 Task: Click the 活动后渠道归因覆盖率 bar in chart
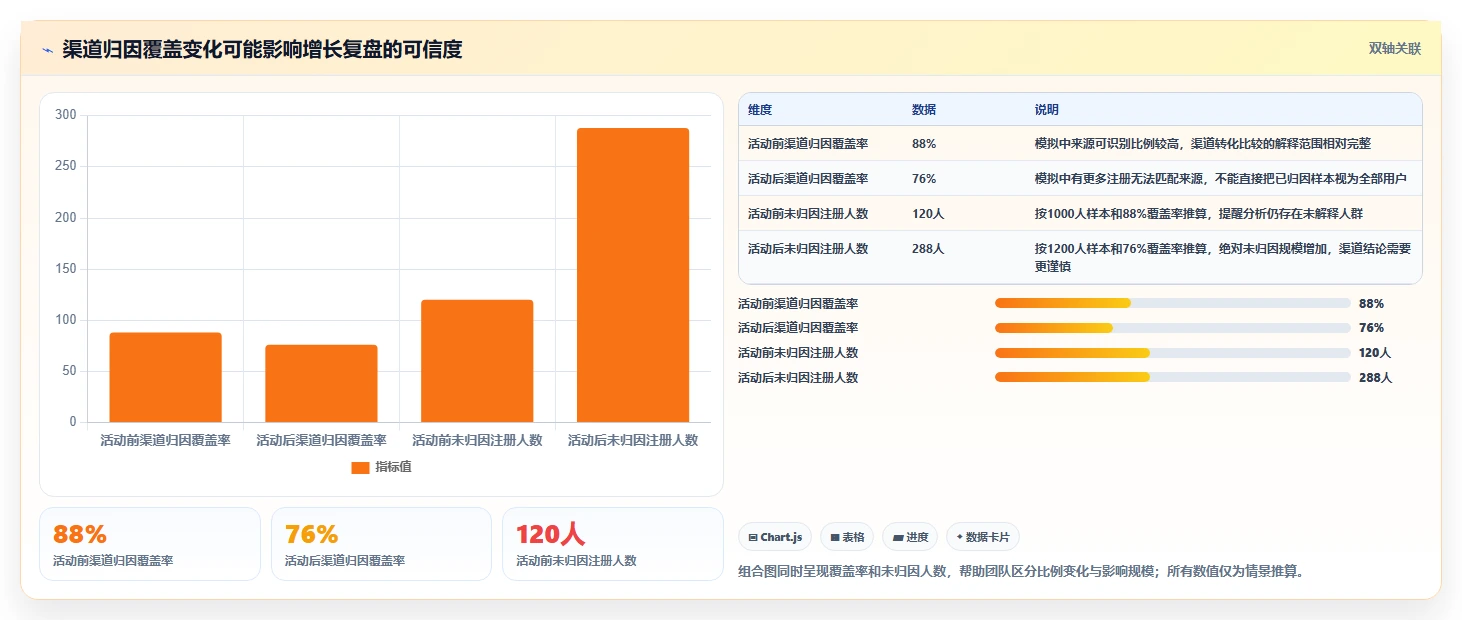coord(321,383)
